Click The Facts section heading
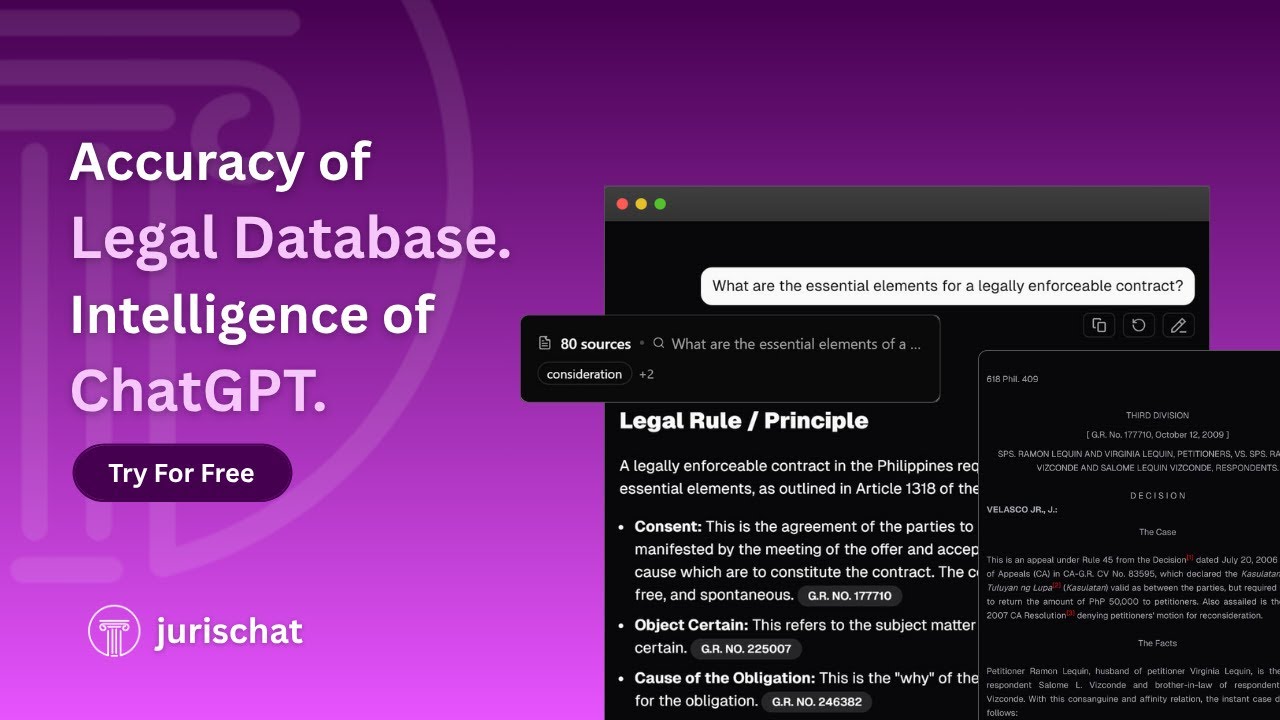This screenshot has height=720, width=1280. coord(1157,643)
